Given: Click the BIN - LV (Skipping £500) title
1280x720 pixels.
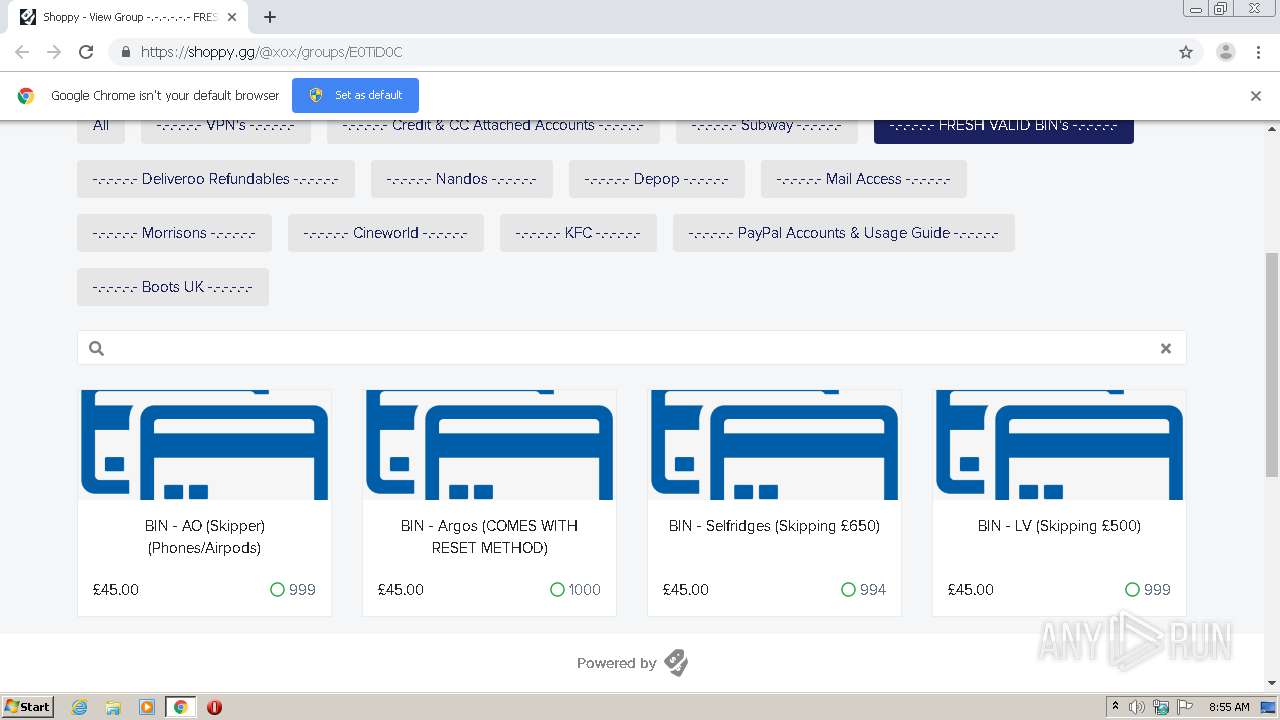Looking at the screenshot, I should [1060, 526].
